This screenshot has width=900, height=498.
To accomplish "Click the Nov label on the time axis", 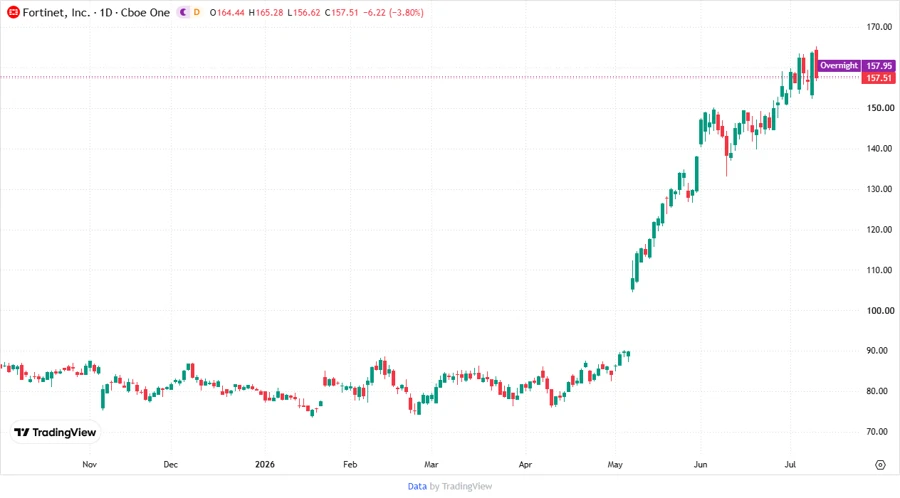I will (x=90, y=464).
